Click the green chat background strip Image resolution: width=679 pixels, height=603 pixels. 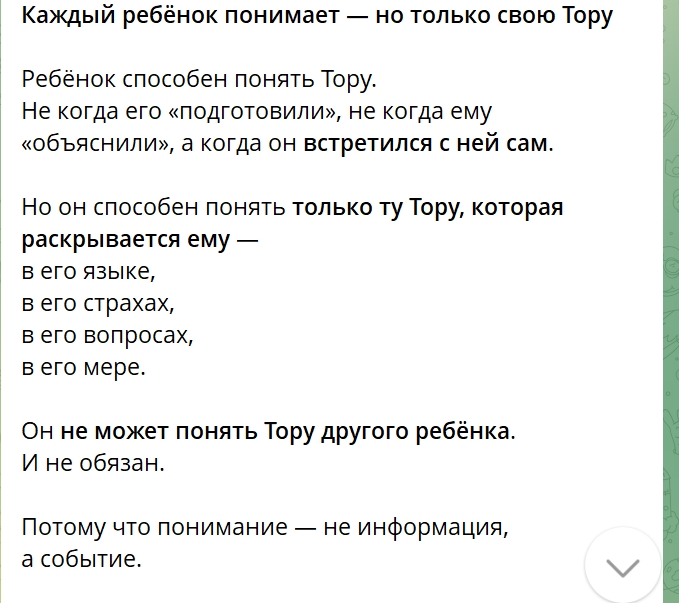tap(671, 300)
